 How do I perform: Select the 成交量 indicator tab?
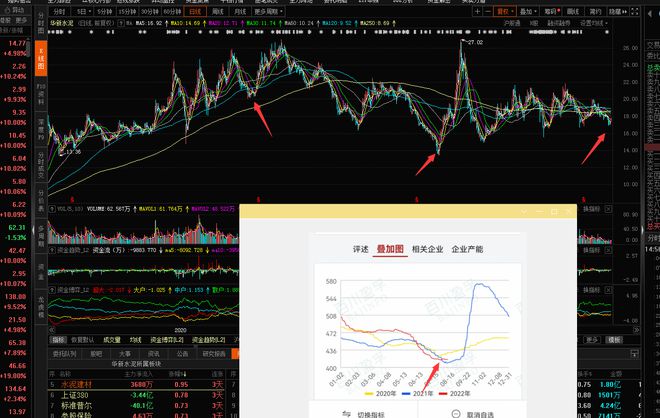[x=112, y=340]
